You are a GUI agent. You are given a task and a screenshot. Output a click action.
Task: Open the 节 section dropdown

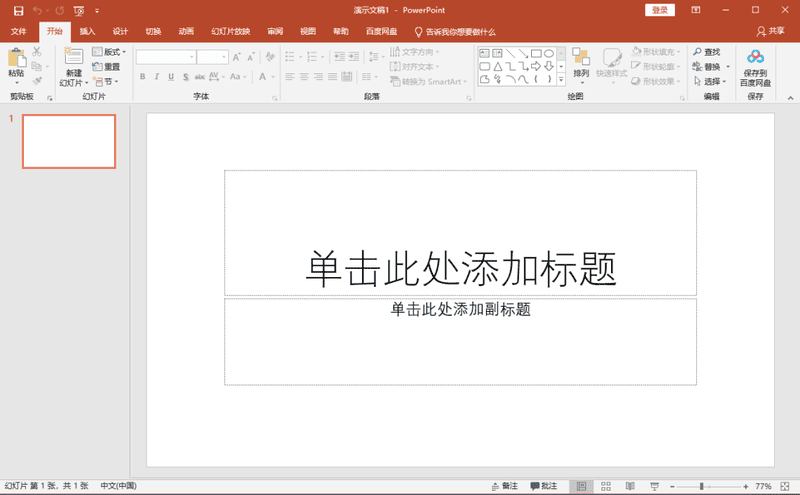pos(106,81)
